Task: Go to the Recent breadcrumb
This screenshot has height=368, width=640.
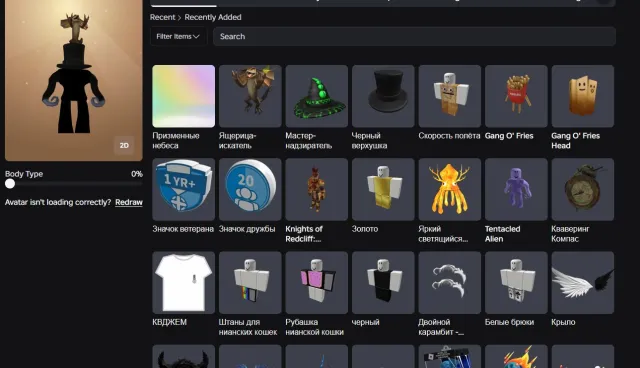Action: [162, 17]
